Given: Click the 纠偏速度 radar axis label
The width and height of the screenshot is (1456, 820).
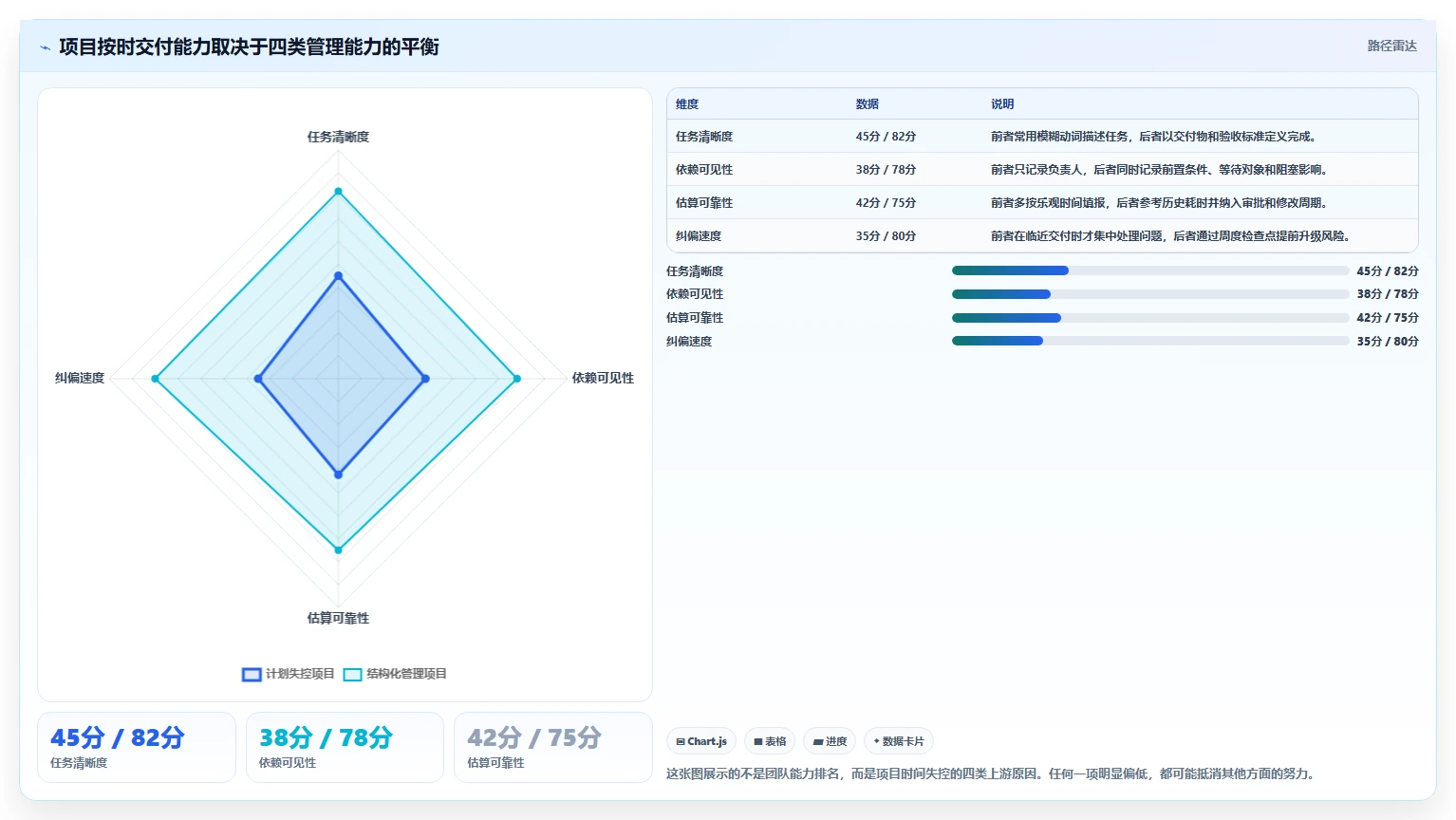Looking at the screenshot, I should (80, 379).
